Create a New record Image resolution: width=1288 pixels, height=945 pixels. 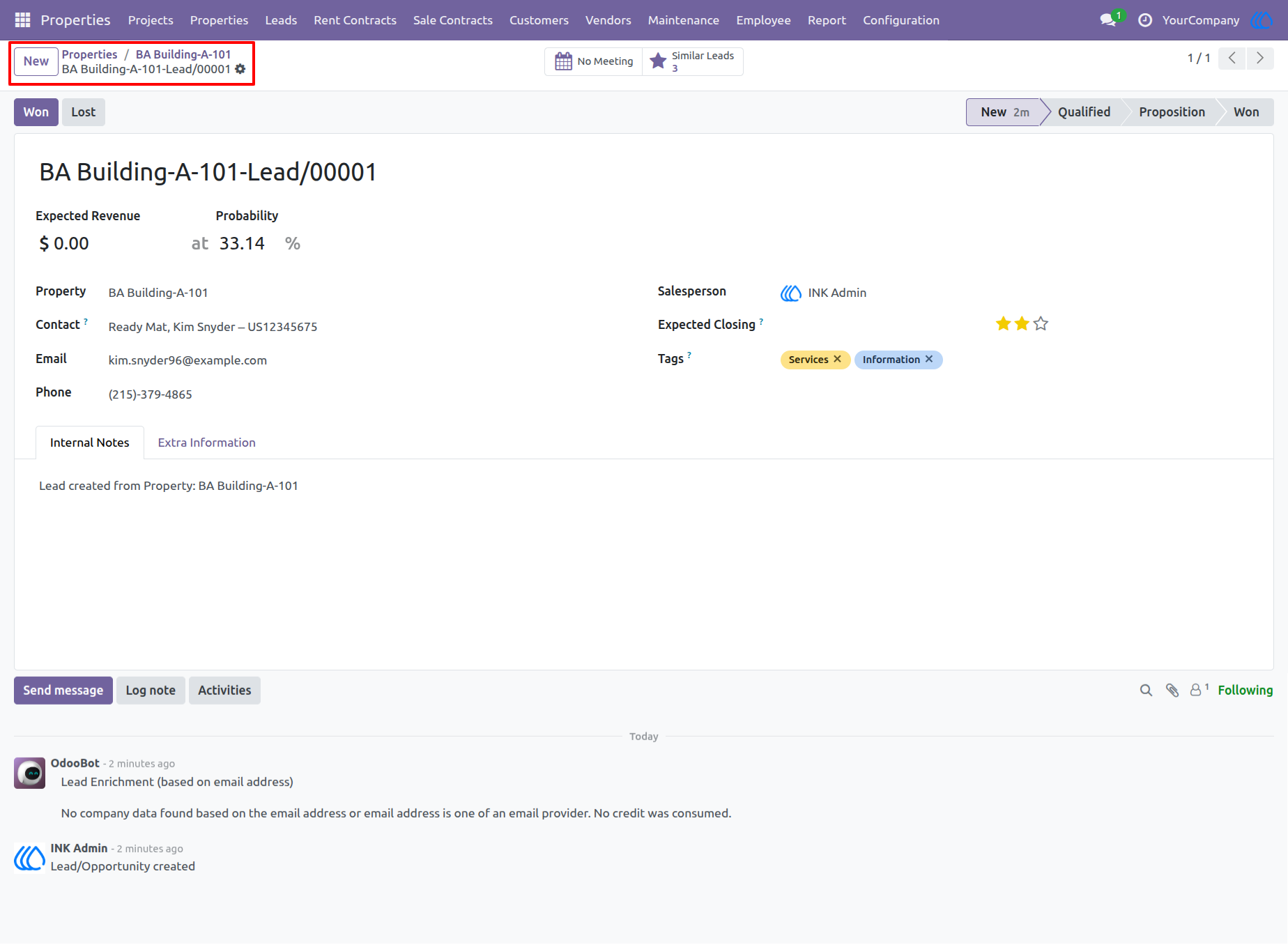tap(36, 61)
